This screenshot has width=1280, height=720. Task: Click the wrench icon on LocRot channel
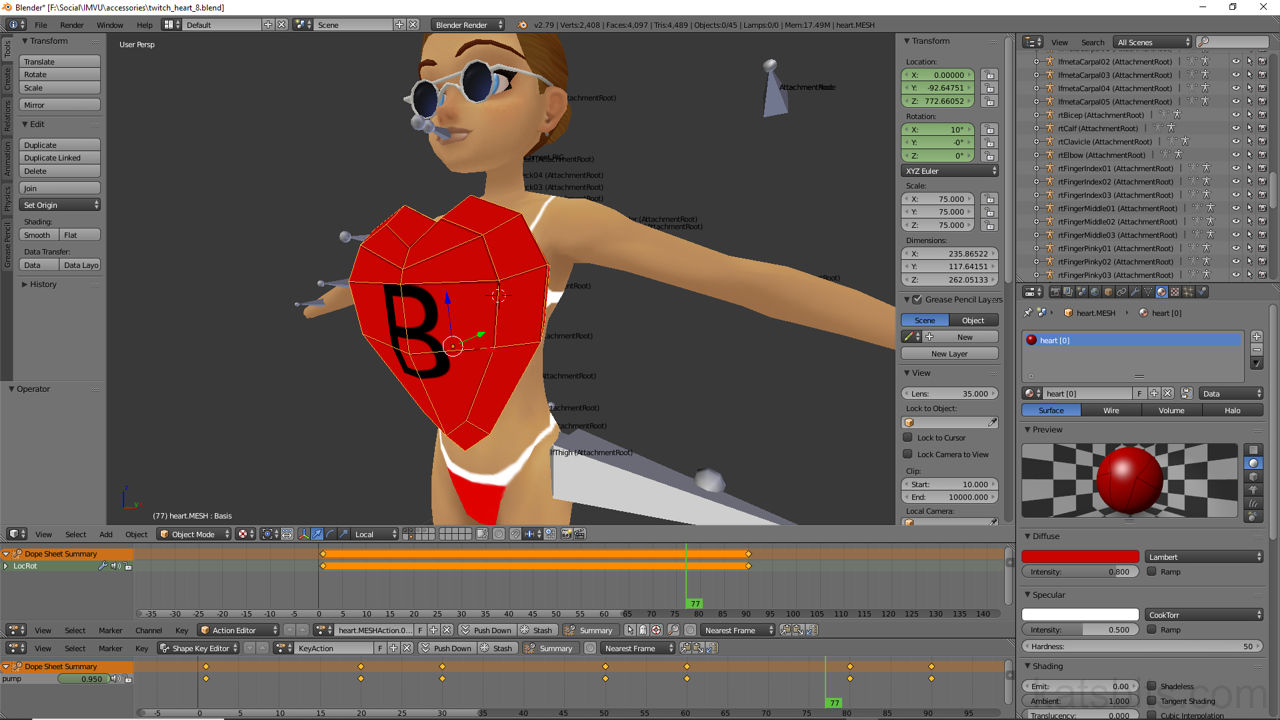click(x=102, y=566)
